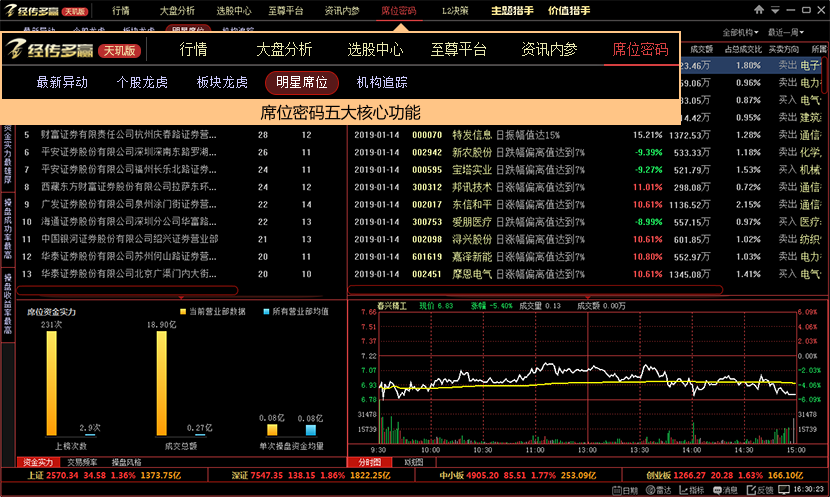Open the 日期 calendar icon in status bar

point(622,490)
